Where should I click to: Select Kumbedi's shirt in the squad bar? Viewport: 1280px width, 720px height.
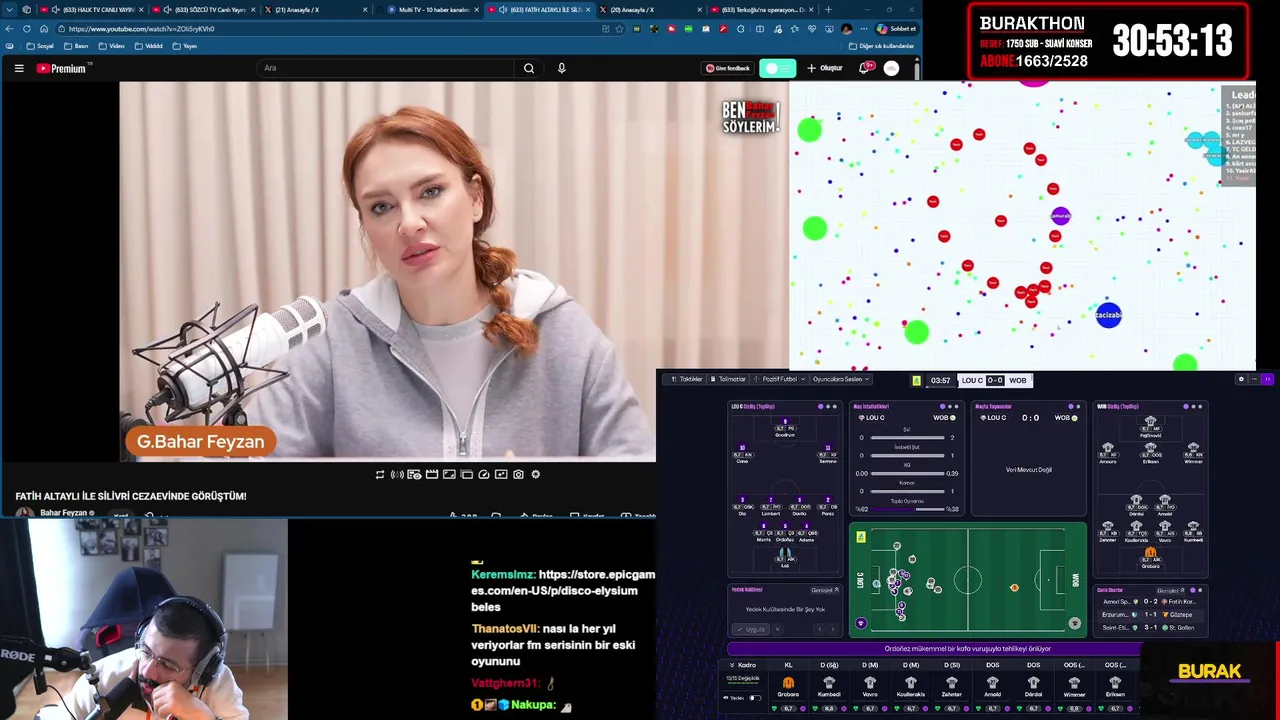tap(829, 683)
